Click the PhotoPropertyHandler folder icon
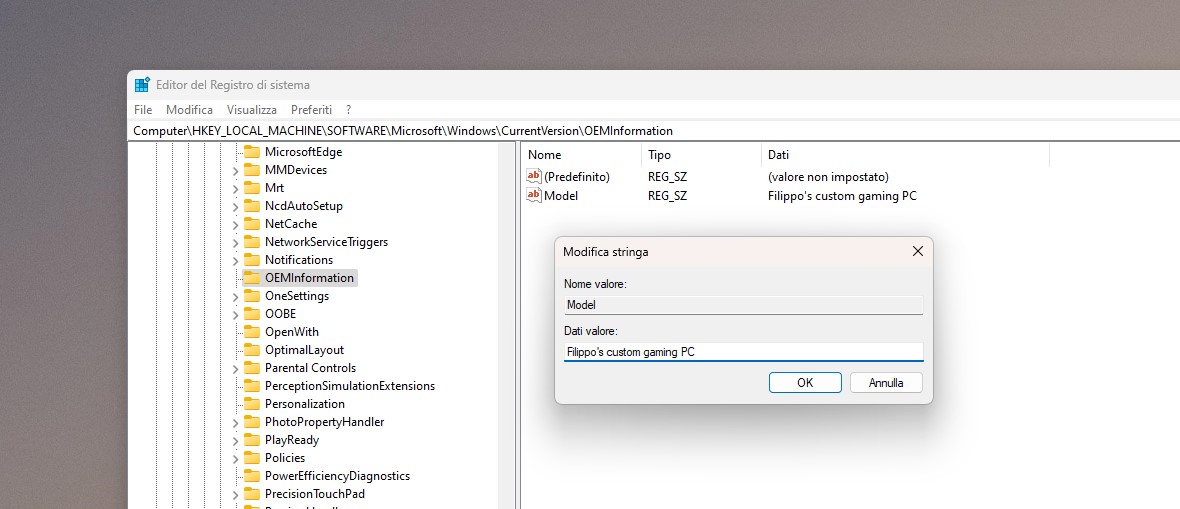 point(251,422)
